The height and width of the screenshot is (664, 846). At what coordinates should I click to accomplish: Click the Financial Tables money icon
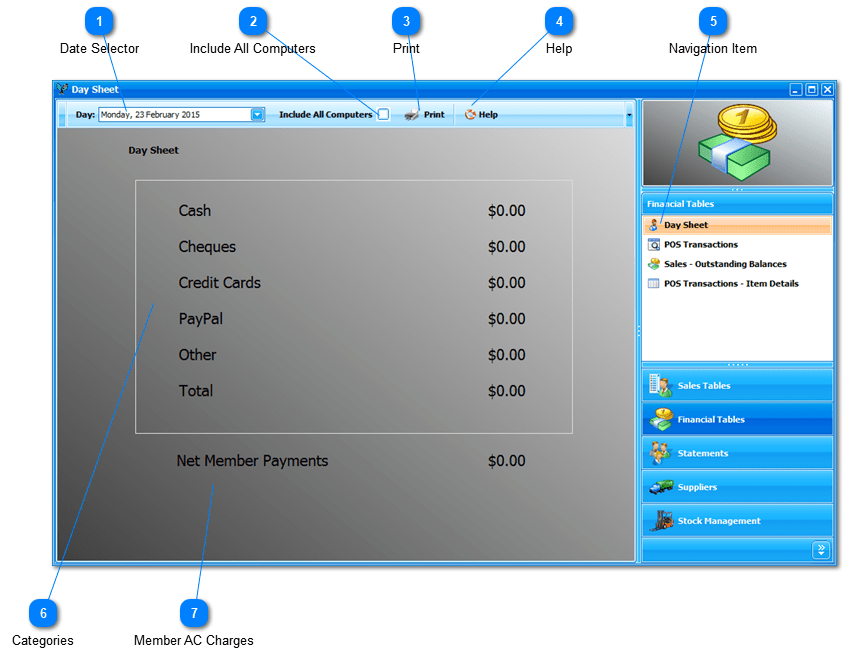660,419
